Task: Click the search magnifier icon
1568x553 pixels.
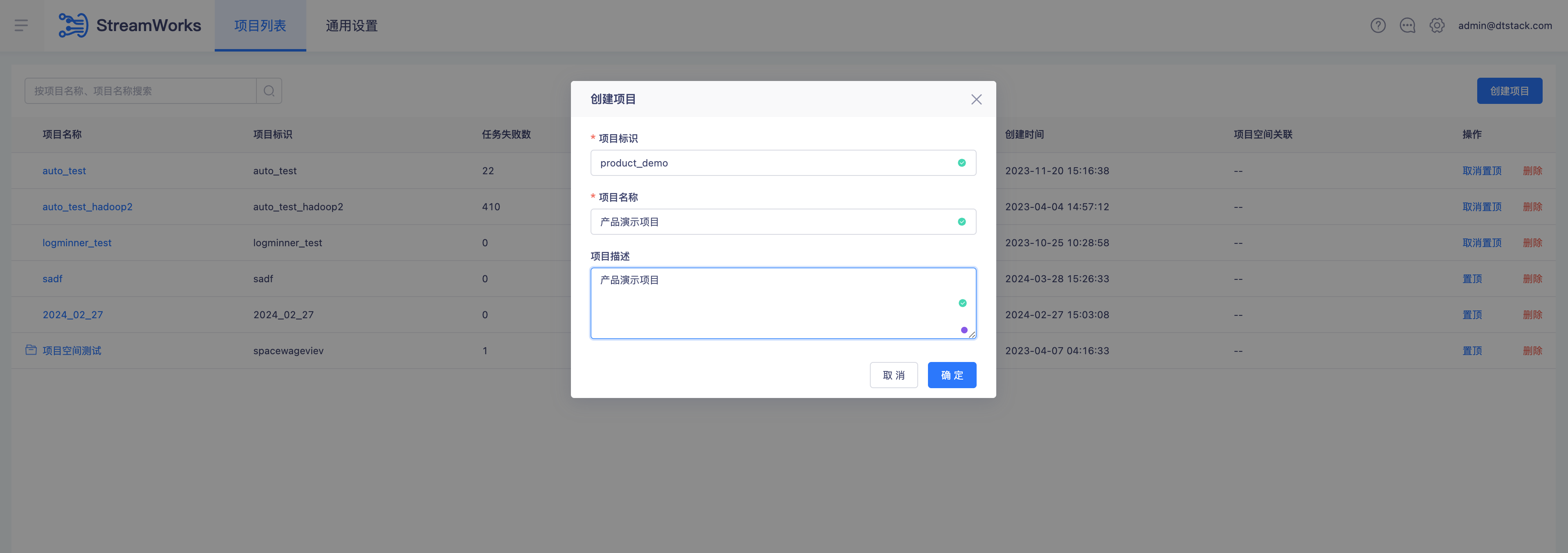Action: (269, 91)
